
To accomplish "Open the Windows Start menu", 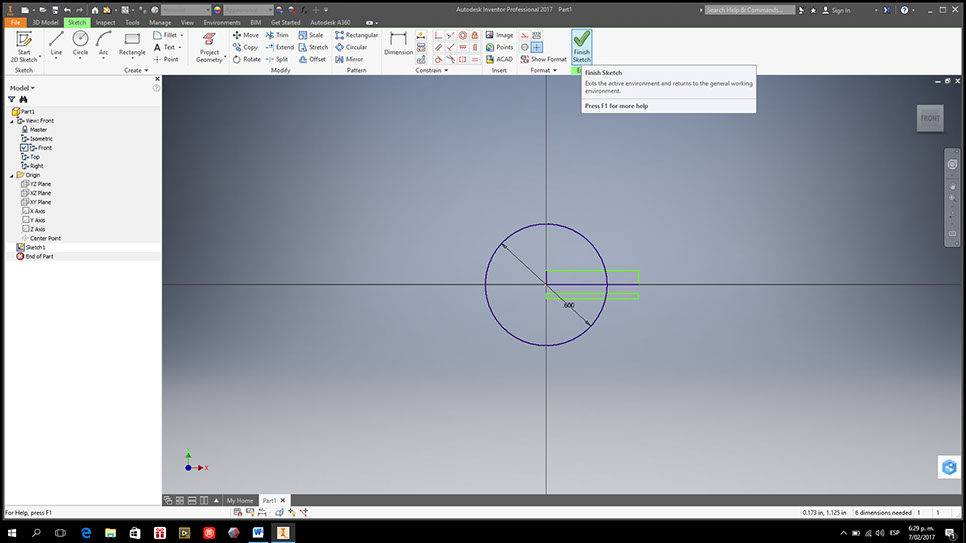I will [x=12, y=533].
